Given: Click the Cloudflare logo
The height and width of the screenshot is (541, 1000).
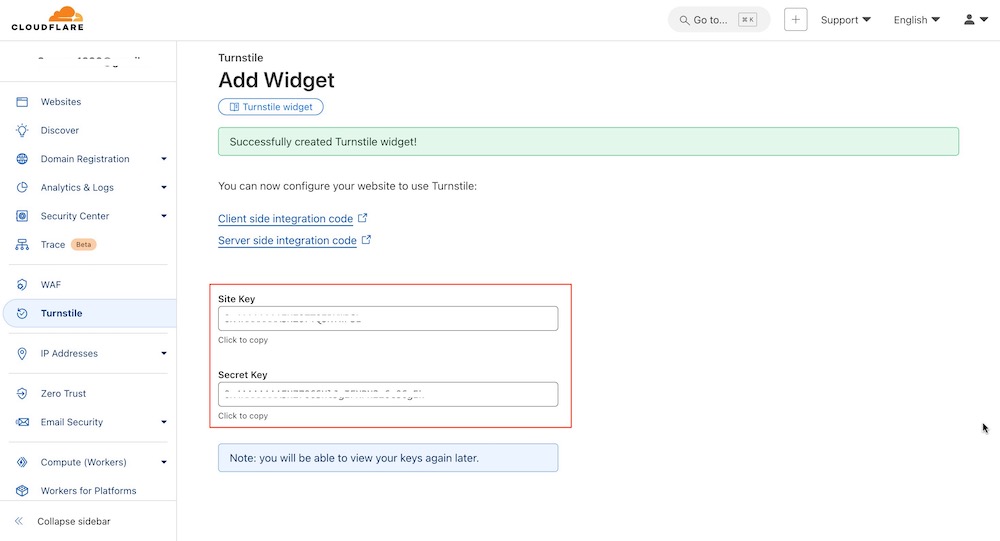Looking at the screenshot, I should click(x=47, y=19).
